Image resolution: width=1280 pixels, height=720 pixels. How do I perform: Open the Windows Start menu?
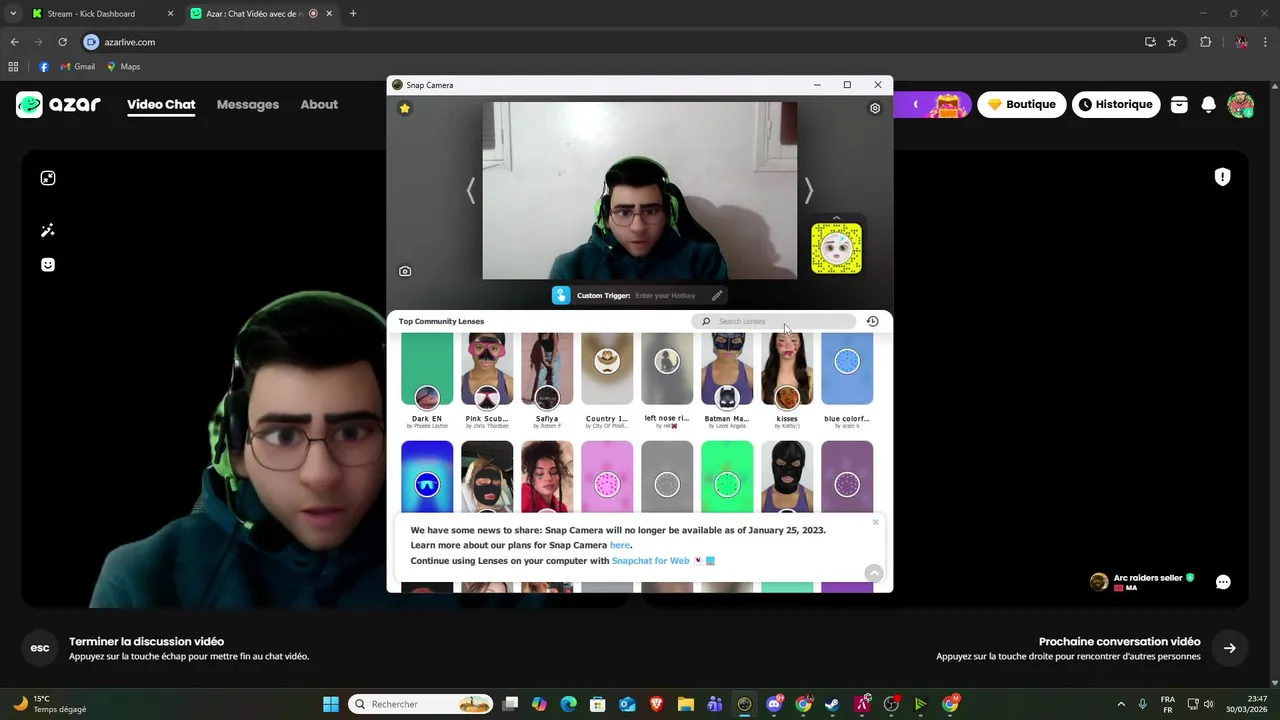[x=331, y=704]
